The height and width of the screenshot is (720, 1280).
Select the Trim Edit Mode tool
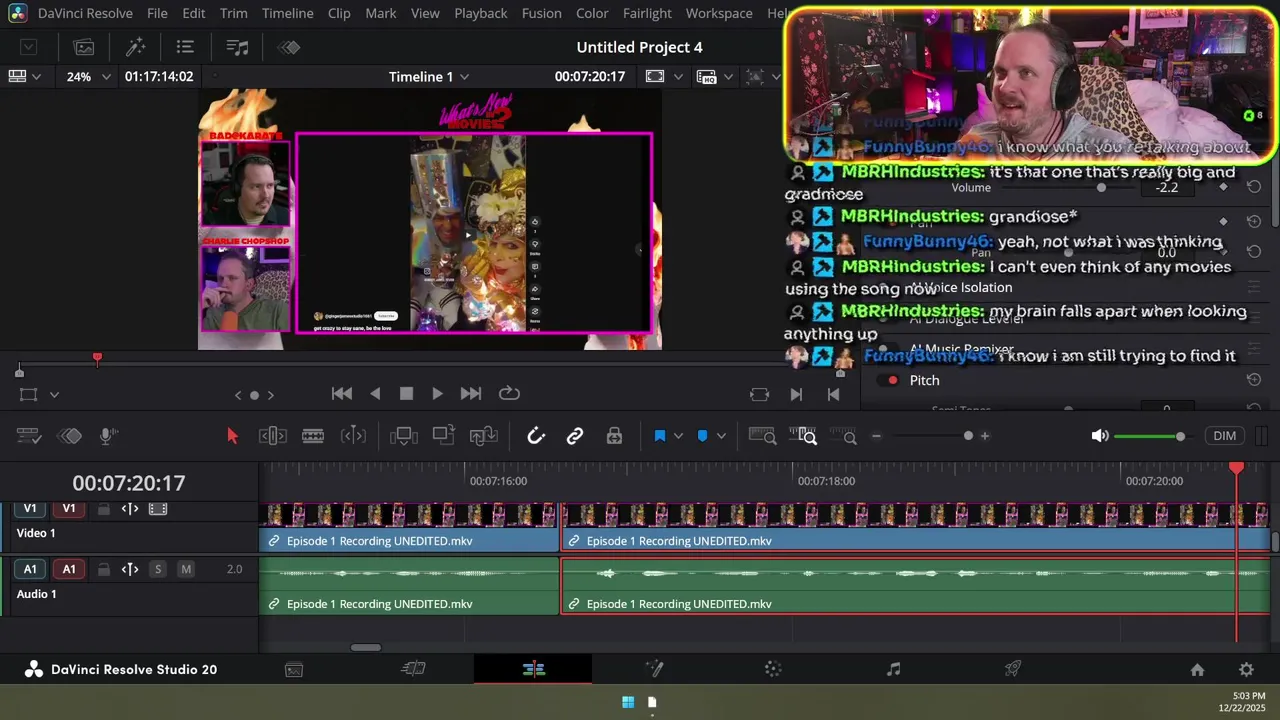tap(273, 436)
